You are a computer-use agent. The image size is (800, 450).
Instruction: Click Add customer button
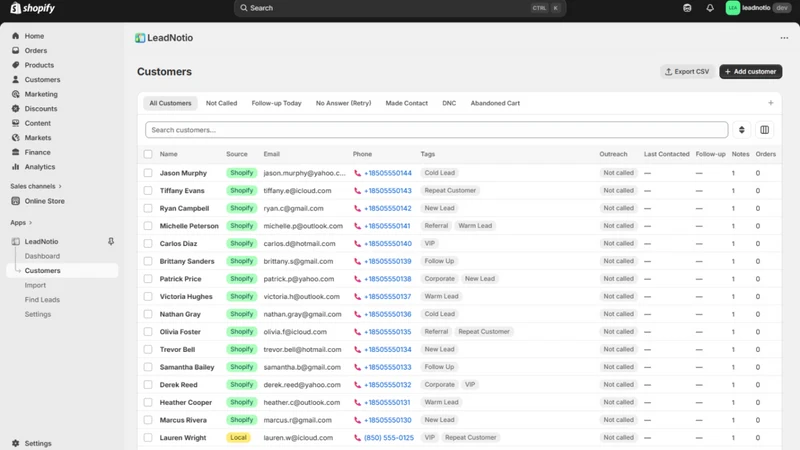[751, 71]
